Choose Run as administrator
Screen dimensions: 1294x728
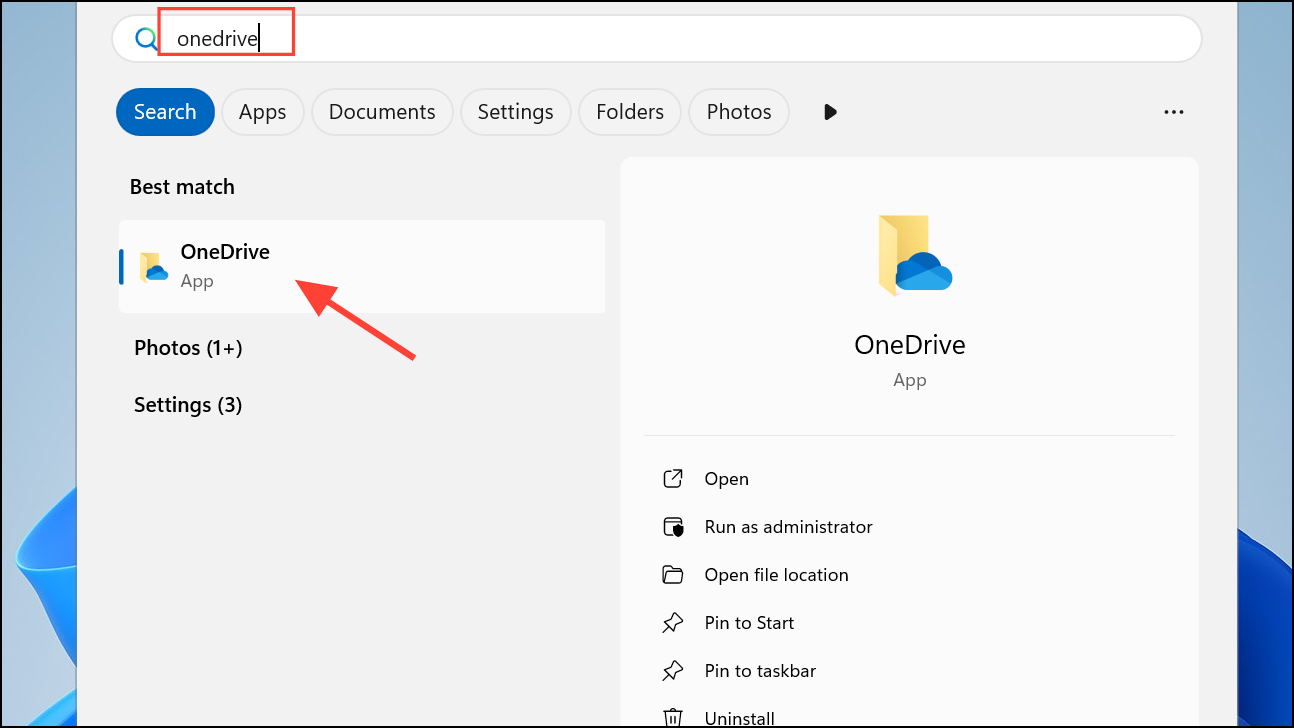pyautogui.click(x=788, y=527)
